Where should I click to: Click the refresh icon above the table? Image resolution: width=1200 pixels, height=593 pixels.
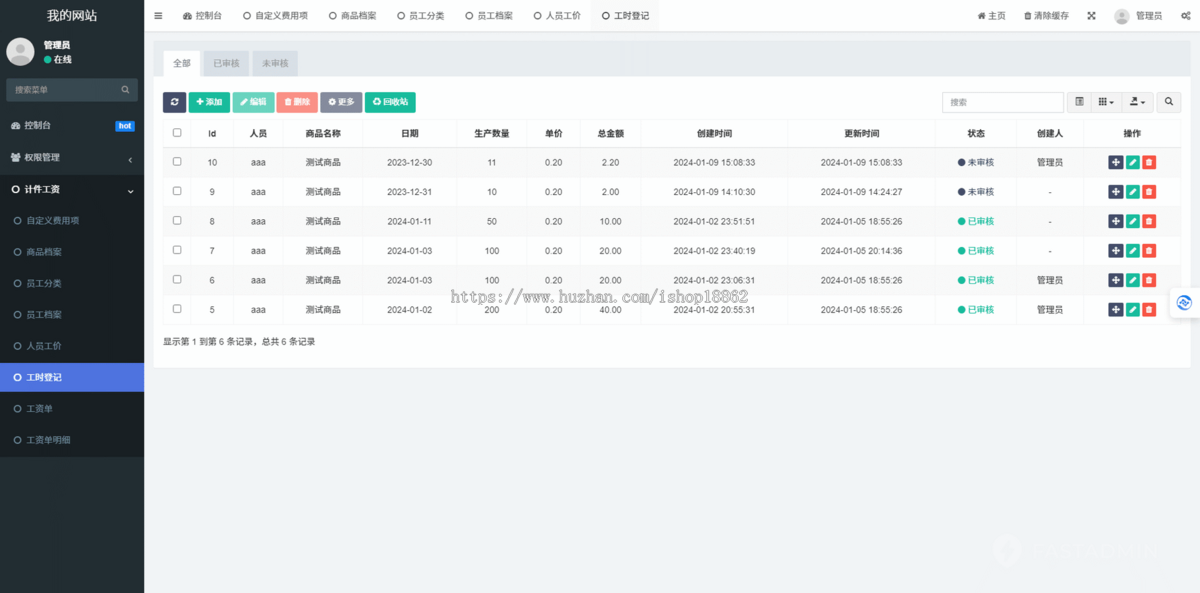[175, 102]
